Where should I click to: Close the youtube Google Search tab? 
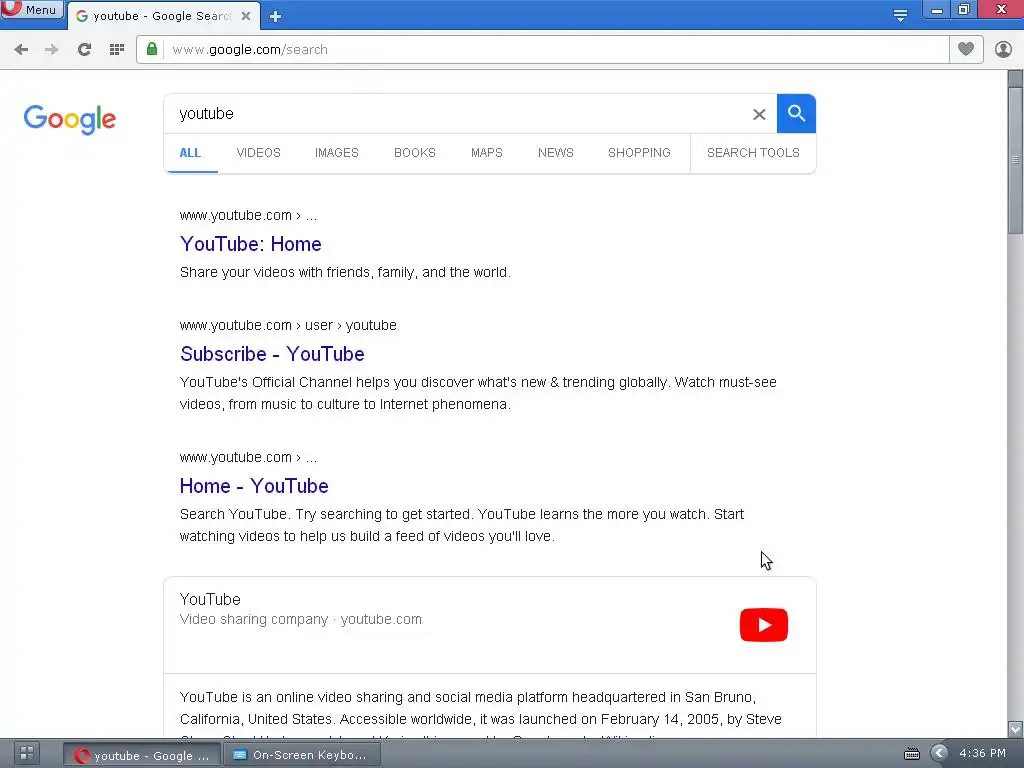pos(246,16)
